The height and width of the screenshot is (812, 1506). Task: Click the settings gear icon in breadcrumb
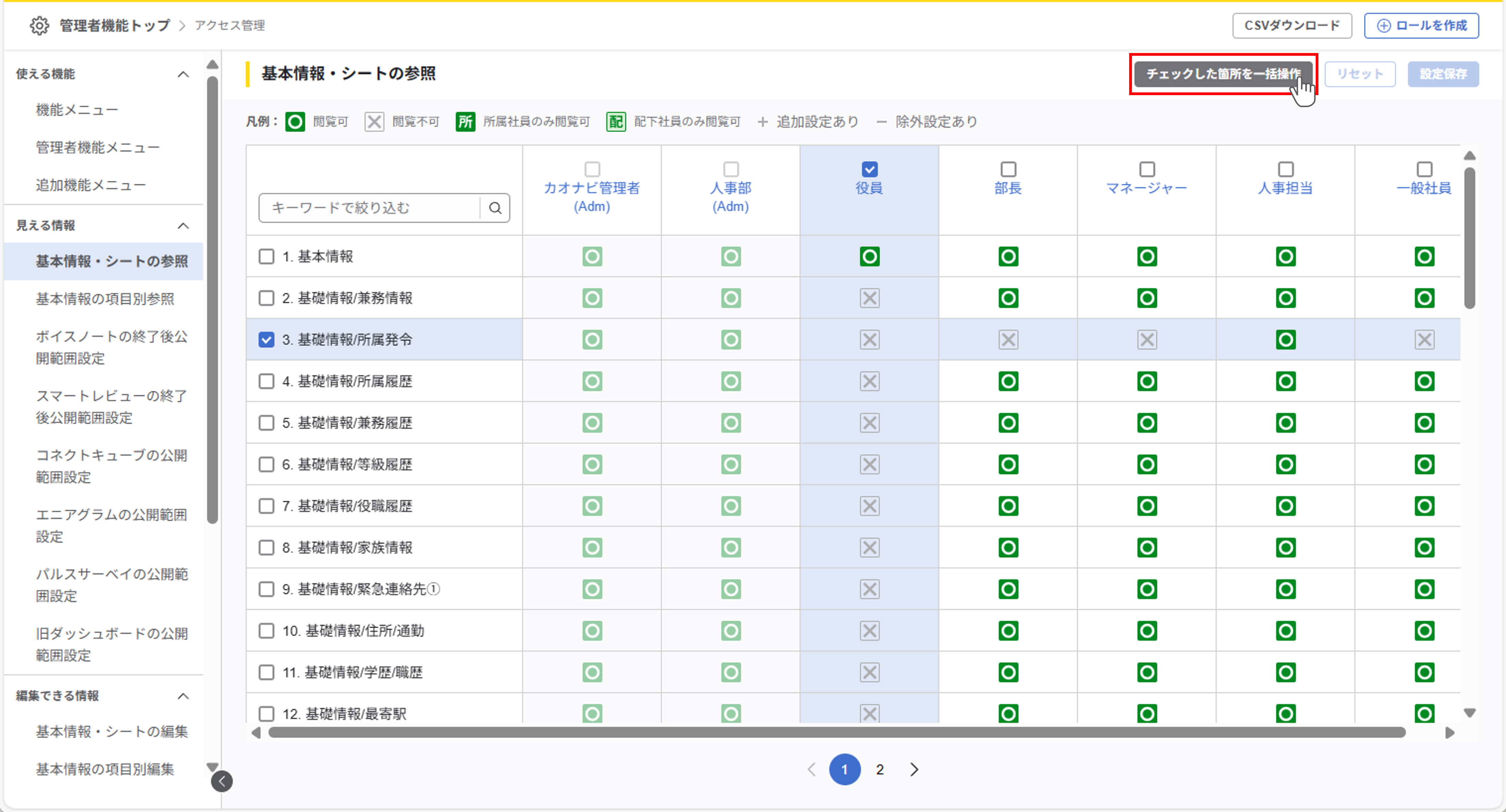pos(39,26)
